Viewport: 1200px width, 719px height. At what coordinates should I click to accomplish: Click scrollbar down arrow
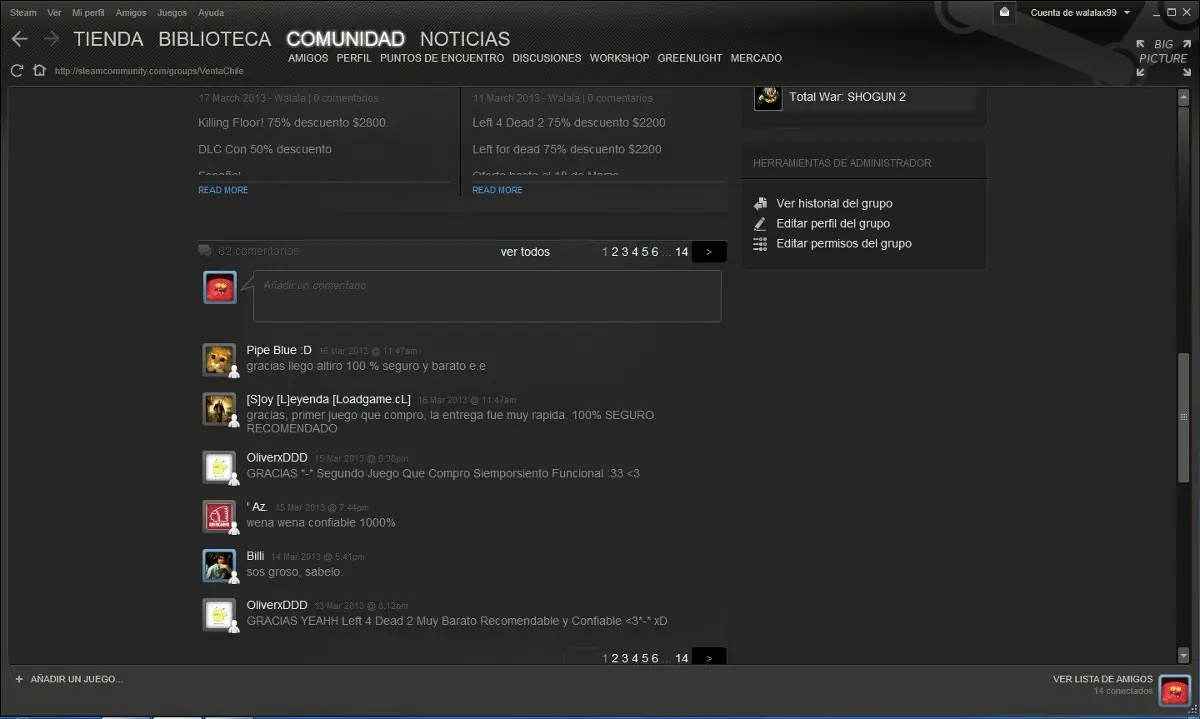(1183, 656)
